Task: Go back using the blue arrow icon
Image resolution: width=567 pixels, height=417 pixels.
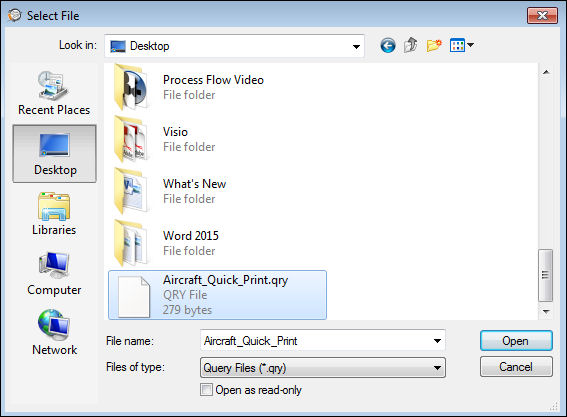Action: (388, 46)
